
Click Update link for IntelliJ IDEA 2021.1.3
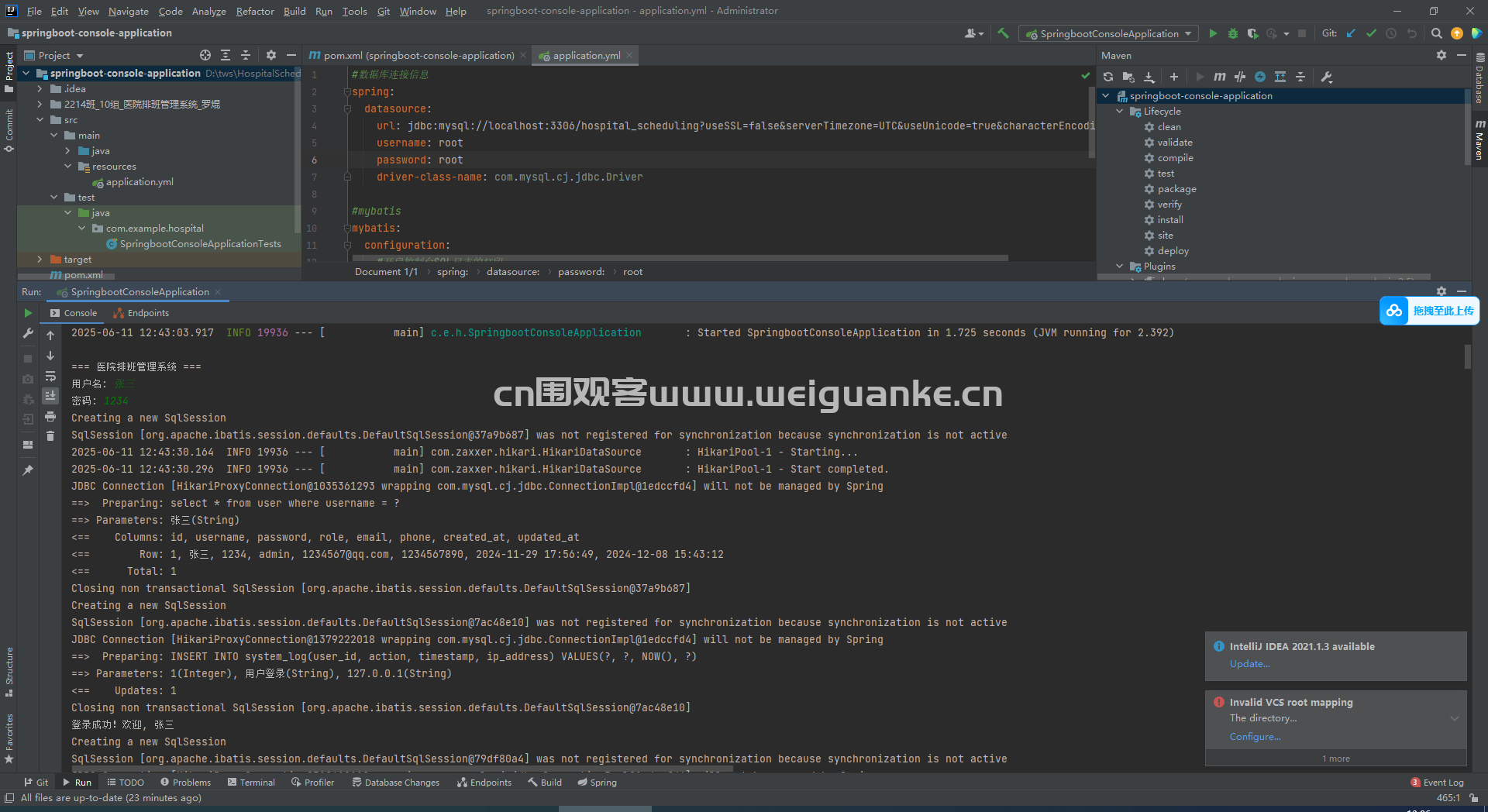(1249, 664)
